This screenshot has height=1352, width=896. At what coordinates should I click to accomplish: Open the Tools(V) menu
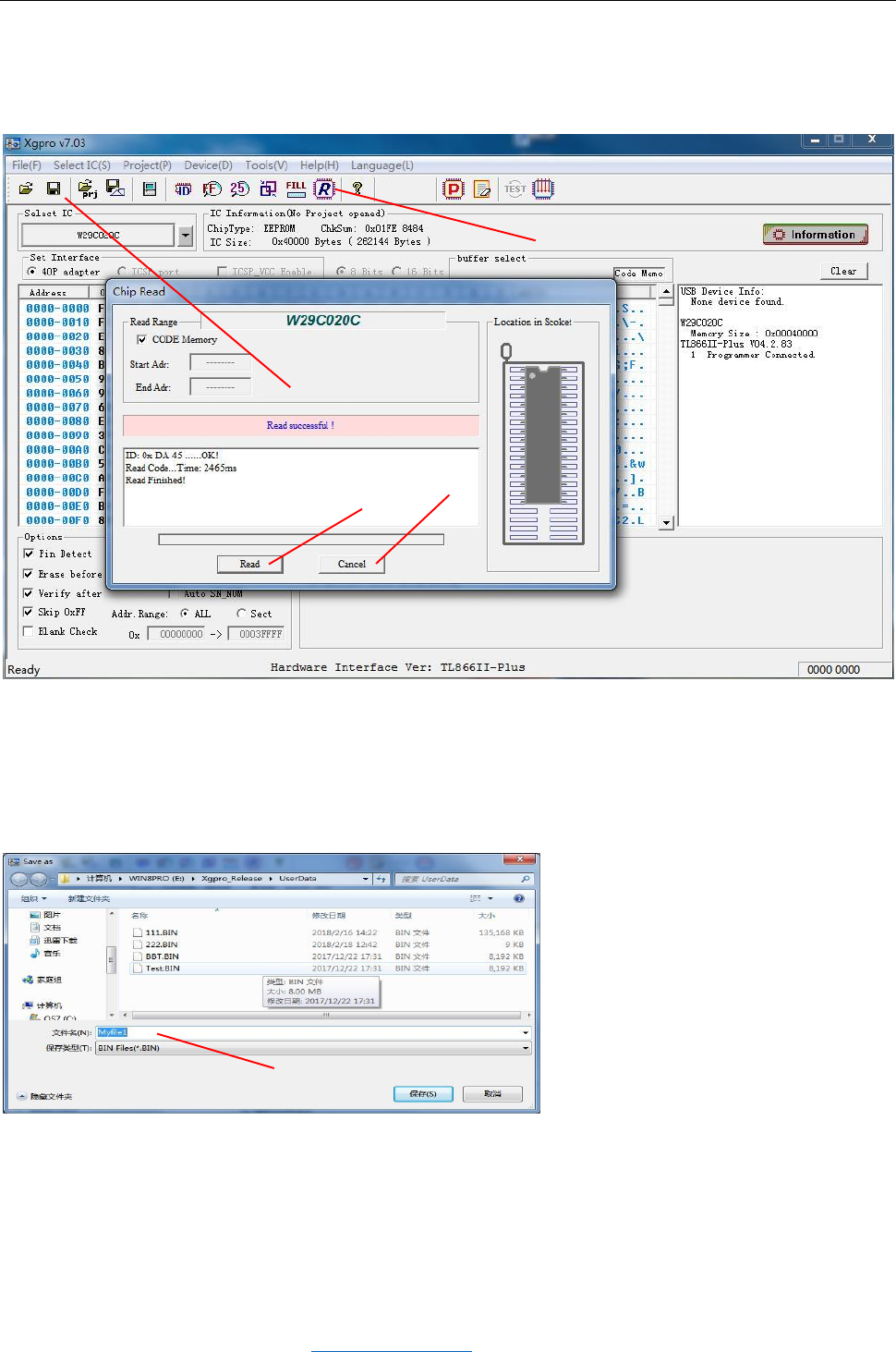point(266,165)
